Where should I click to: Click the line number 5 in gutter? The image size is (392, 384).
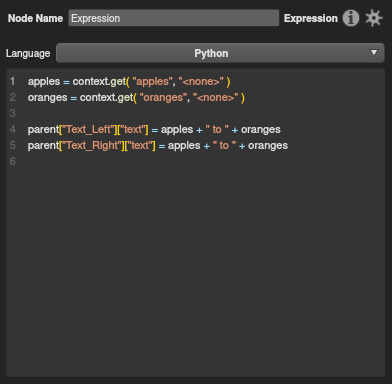(13, 145)
